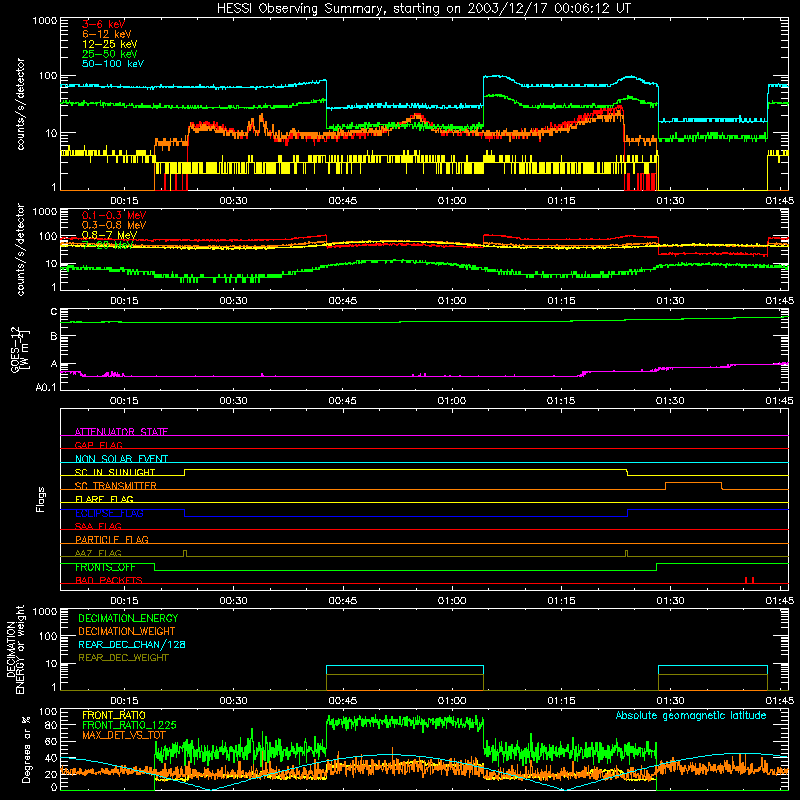Image resolution: width=800 pixels, height=800 pixels.
Task: Click the B tick label on GOES plot
Action: [x=54, y=336]
